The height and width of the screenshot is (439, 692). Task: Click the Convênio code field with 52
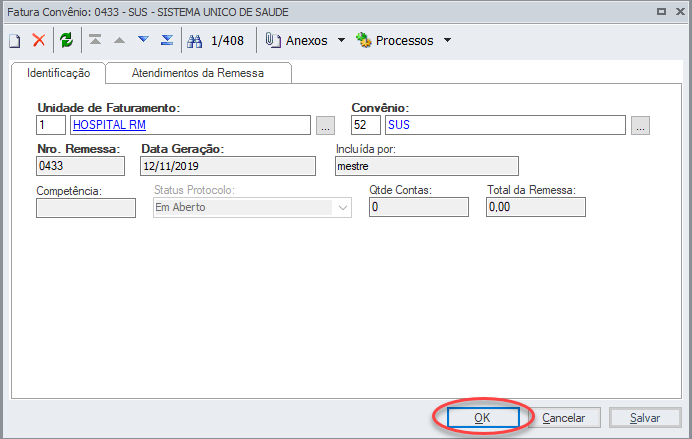coord(366,125)
